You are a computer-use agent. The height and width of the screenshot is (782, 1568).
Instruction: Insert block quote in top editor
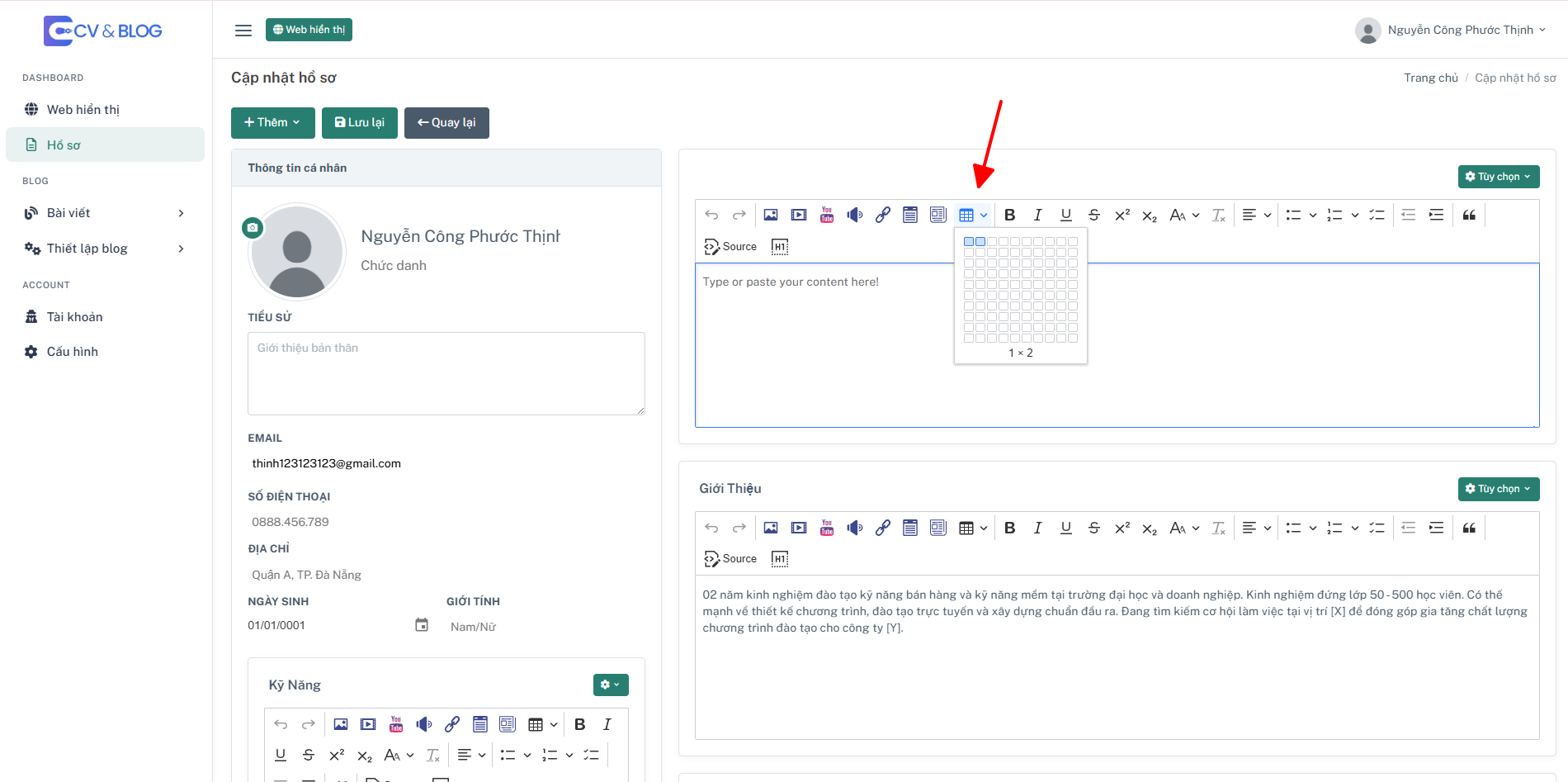[x=1470, y=215]
